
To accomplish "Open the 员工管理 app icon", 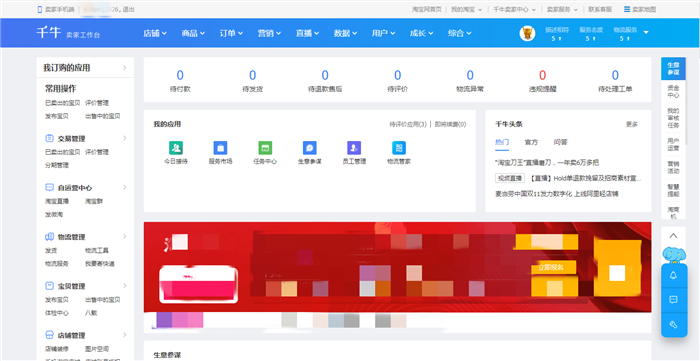I will (x=354, y=148).
